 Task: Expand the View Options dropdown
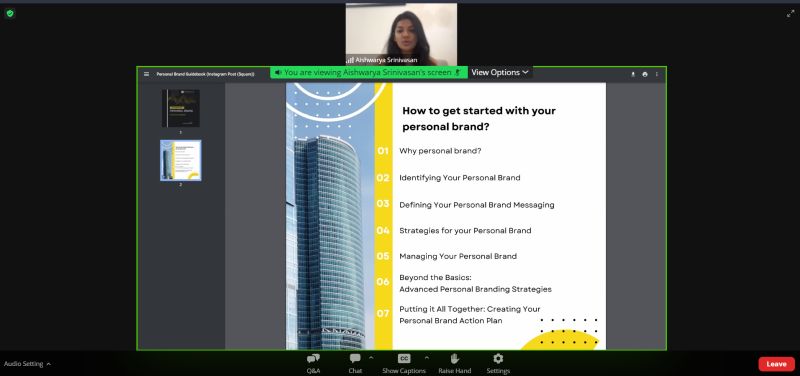pyautogui.click(x=499, y=72)
